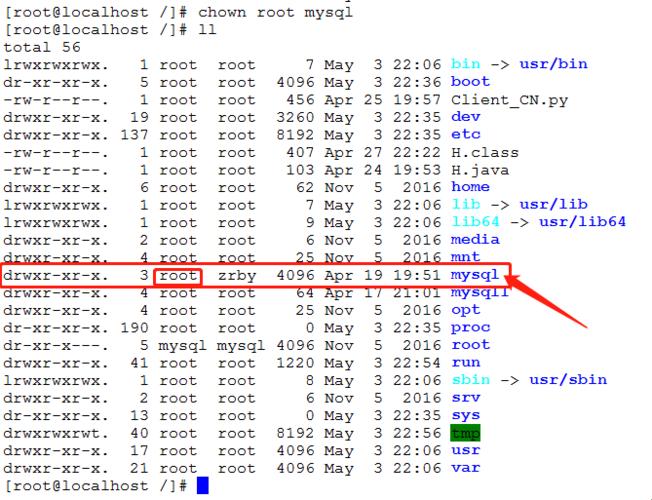Click the blue terminal cursor block
The height and width of the screenshot is (500, 652).
(203, 485)
